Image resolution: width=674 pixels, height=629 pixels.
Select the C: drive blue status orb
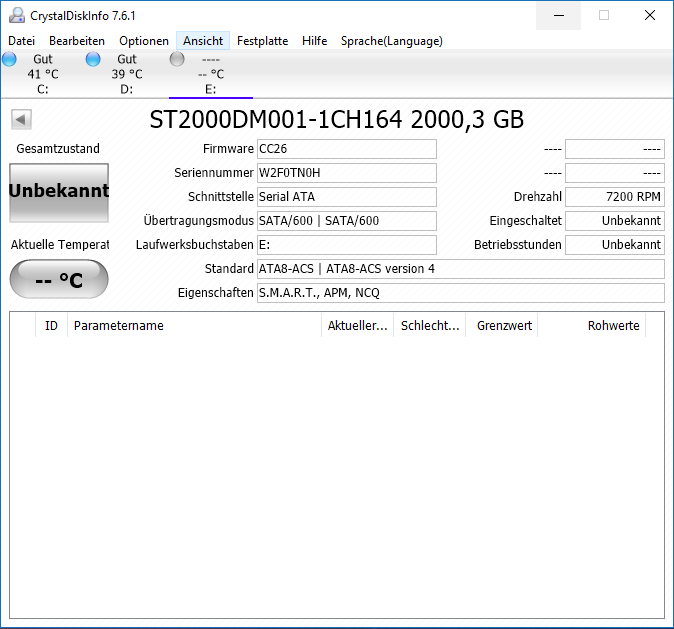coord(9,59)
